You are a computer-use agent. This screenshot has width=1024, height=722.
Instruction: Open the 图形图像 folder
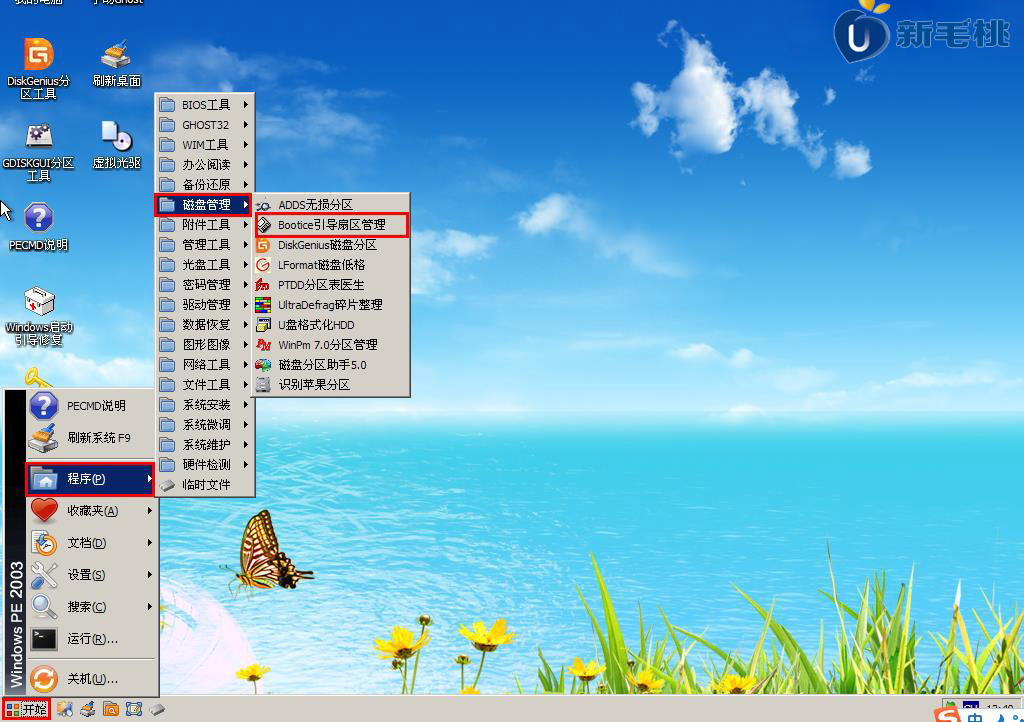tap(204, 345)
